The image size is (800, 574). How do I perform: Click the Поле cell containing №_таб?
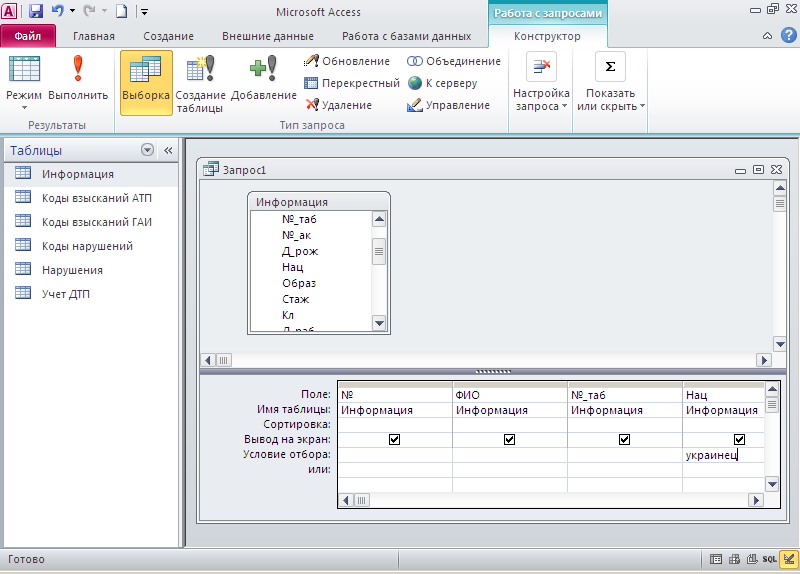[x=624, y=395]
